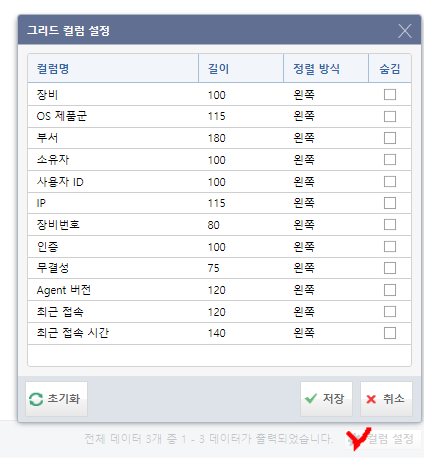Toggle the hide checkbox for OS 제품군
Image resolution: width=424 pixels, height=461 pixels.
[390, 116]
